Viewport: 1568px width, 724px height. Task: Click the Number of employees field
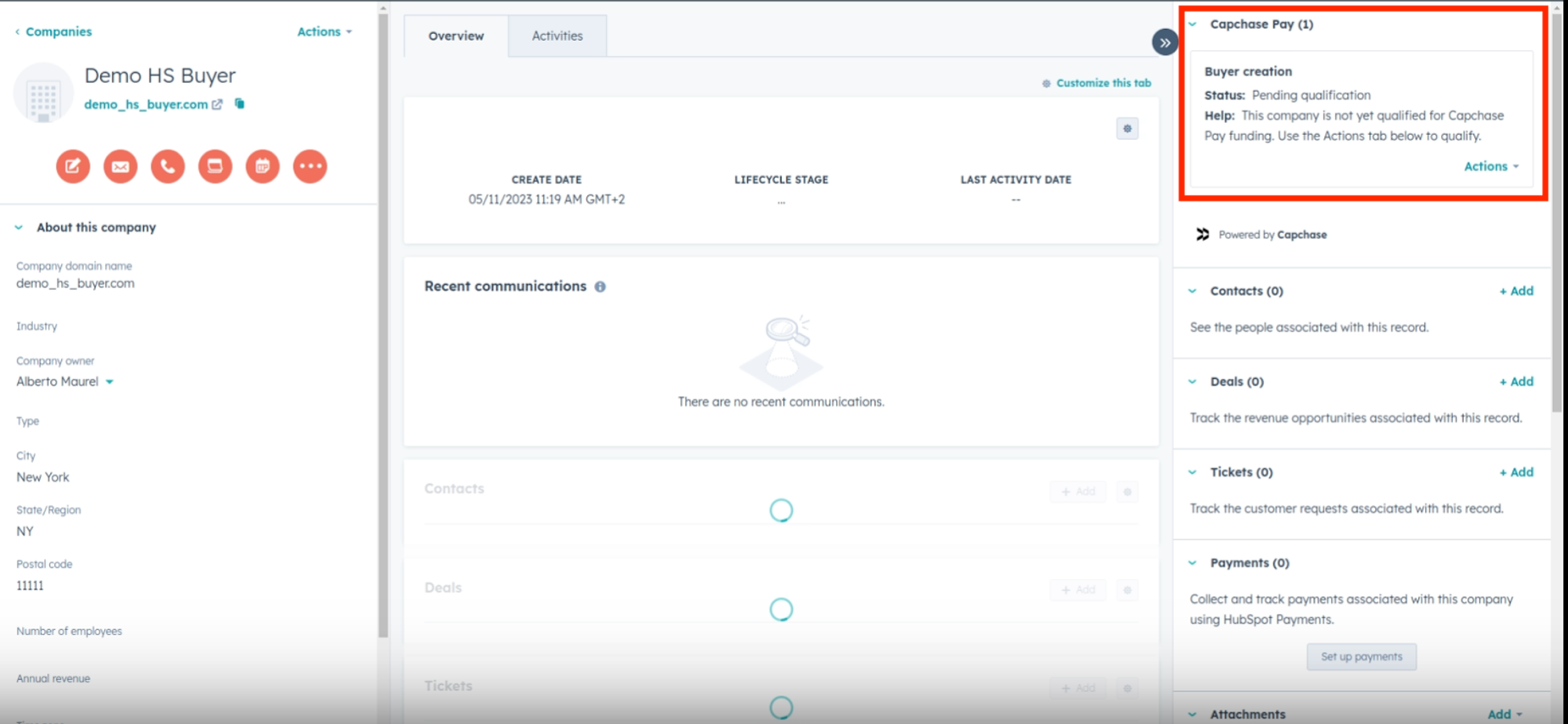(69, 631)
